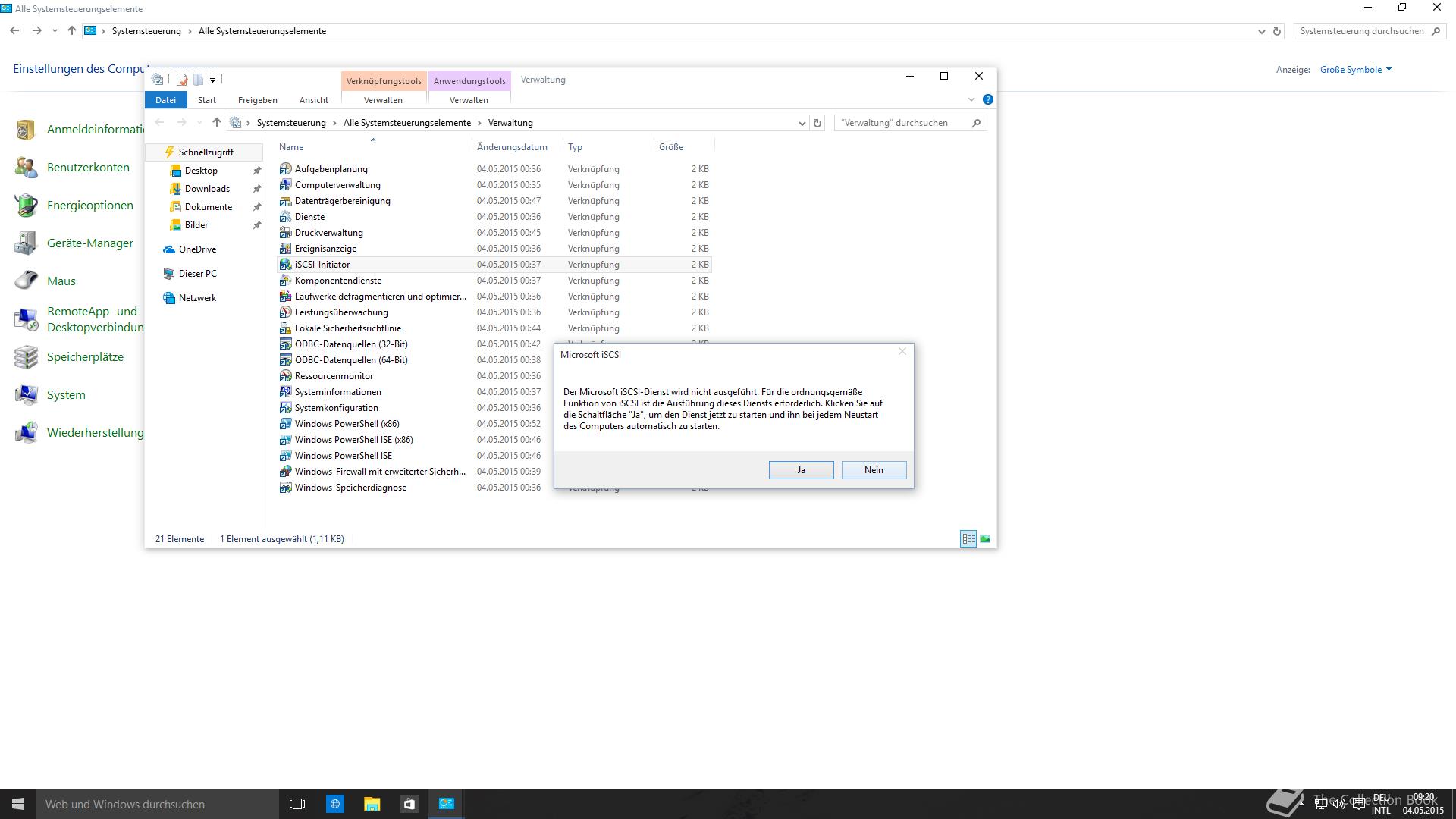Image resolution: width=1456 pixels, height=819 pixels.
Task: Open the Start ribbon tab
Action: pyautogui.click(x=206, y=100)
